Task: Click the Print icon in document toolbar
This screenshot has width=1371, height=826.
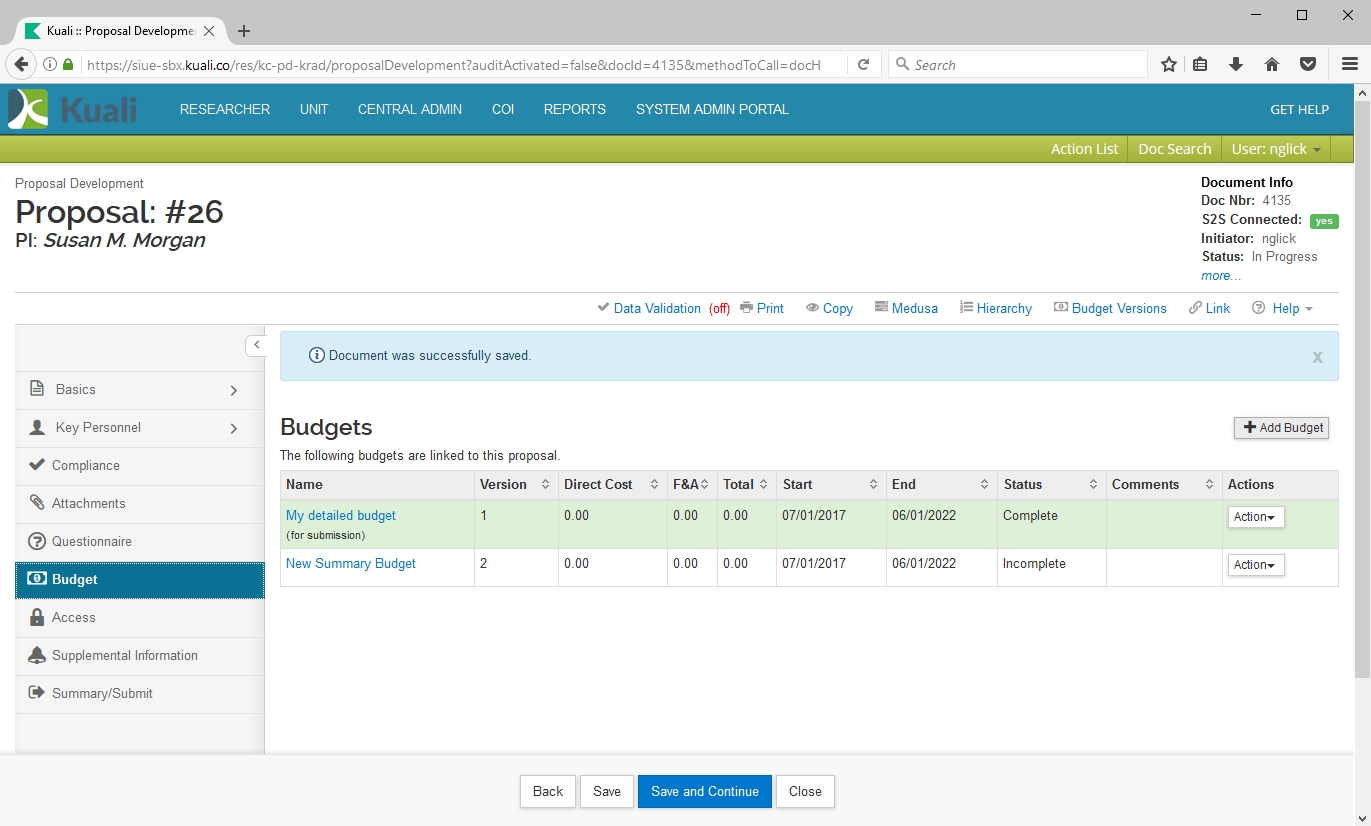Action: coord(746,308)
